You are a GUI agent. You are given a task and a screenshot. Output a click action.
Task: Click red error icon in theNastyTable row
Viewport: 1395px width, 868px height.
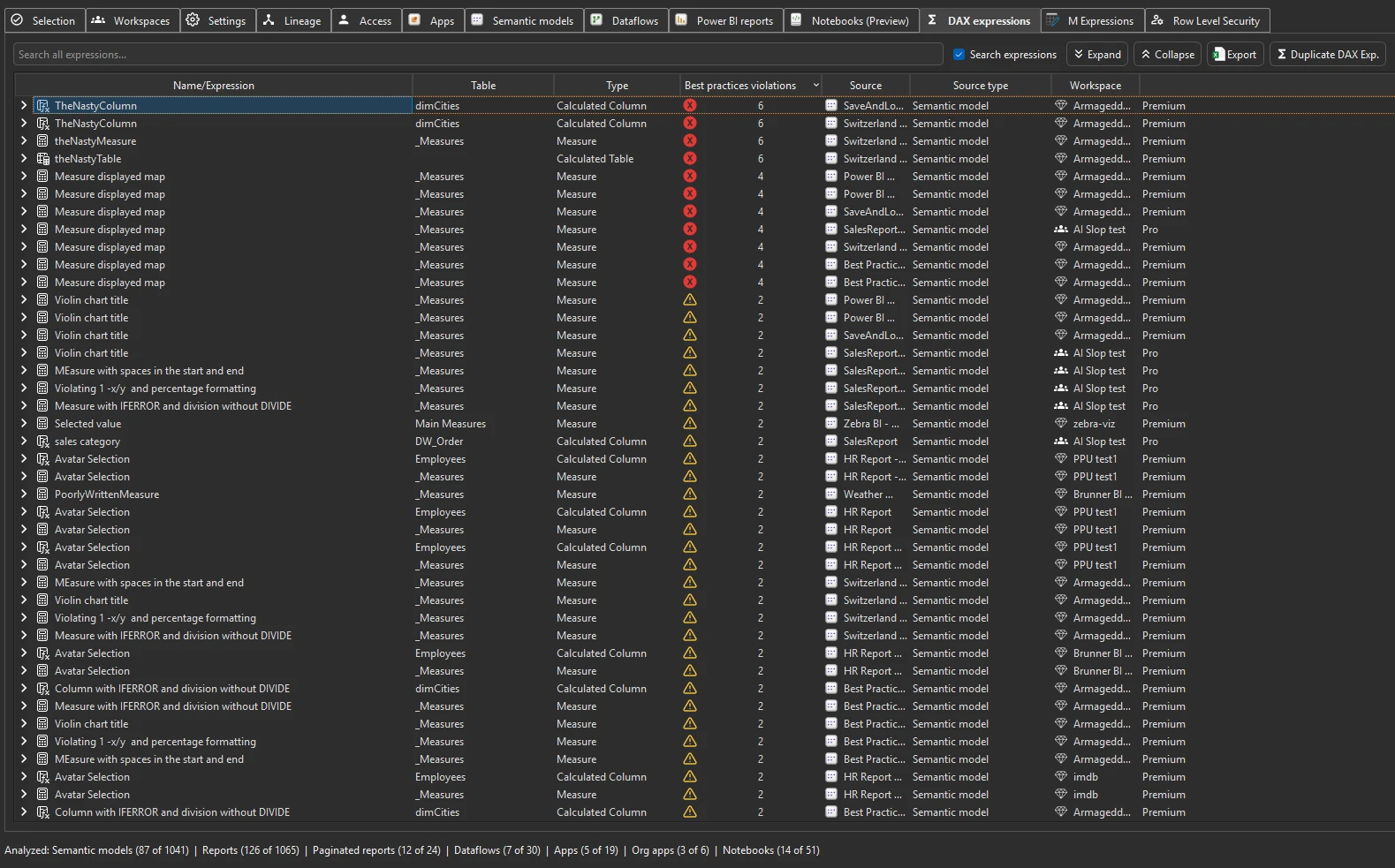click(690, 159)
